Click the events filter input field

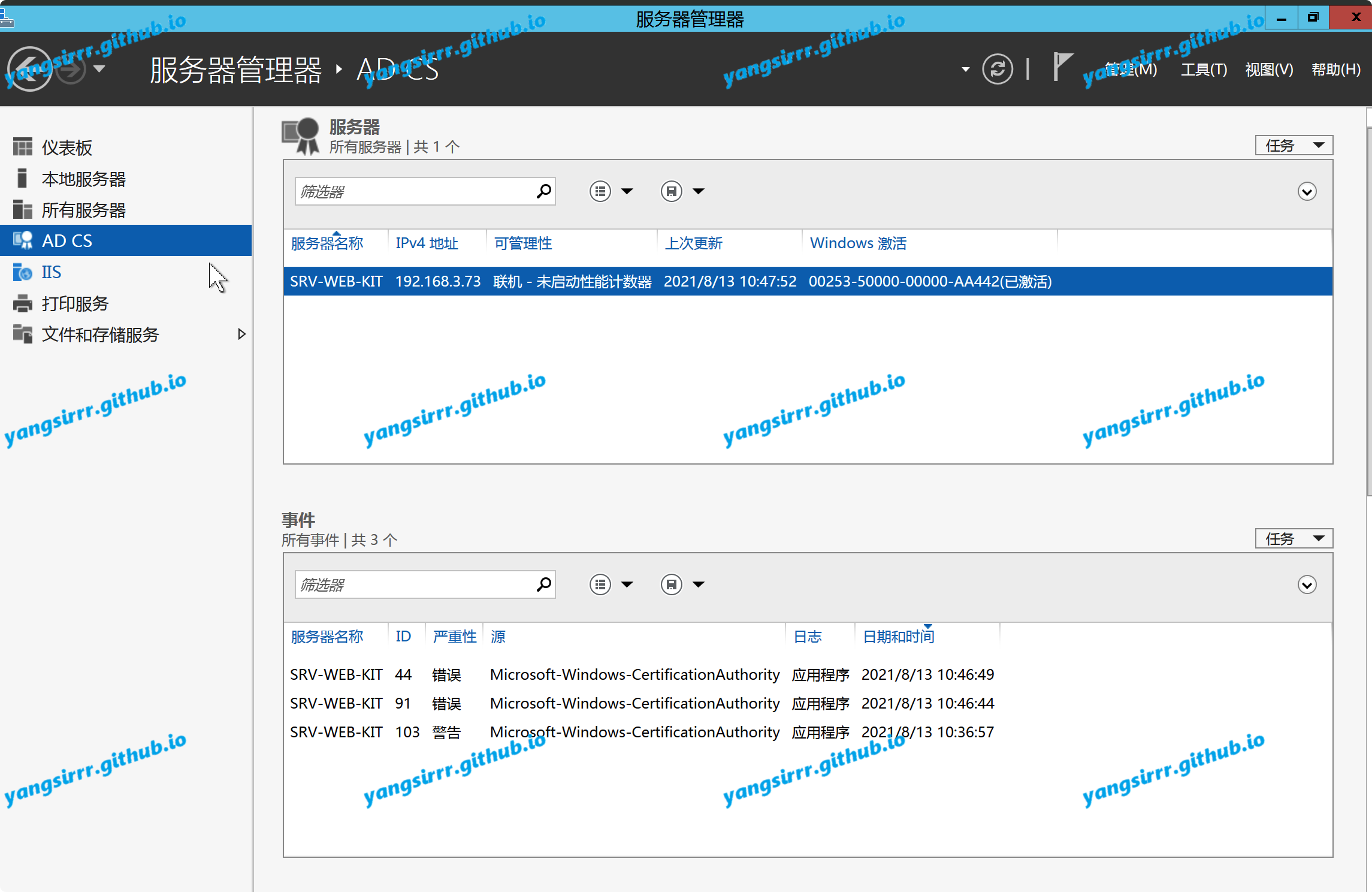(x=415, y=584)
